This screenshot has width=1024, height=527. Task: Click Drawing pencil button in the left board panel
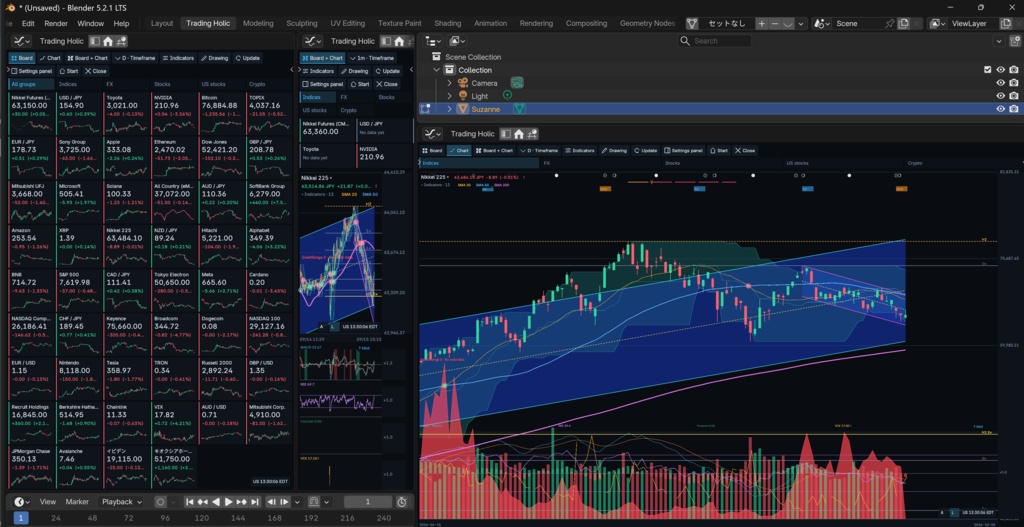(214, 58)
